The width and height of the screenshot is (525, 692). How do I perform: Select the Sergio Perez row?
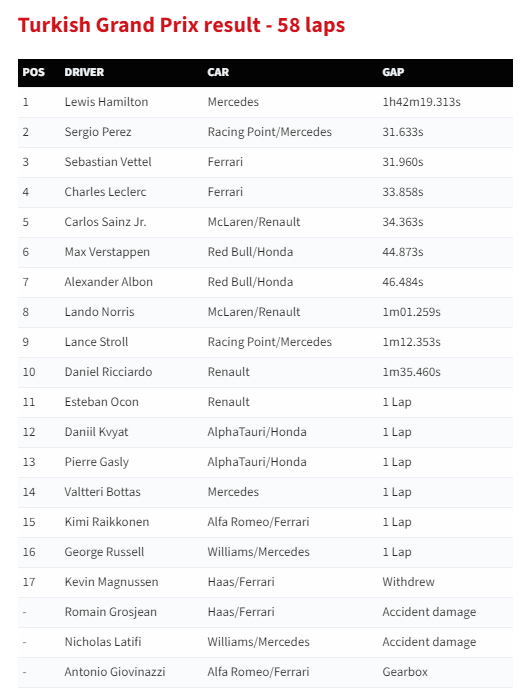point(265,132)
